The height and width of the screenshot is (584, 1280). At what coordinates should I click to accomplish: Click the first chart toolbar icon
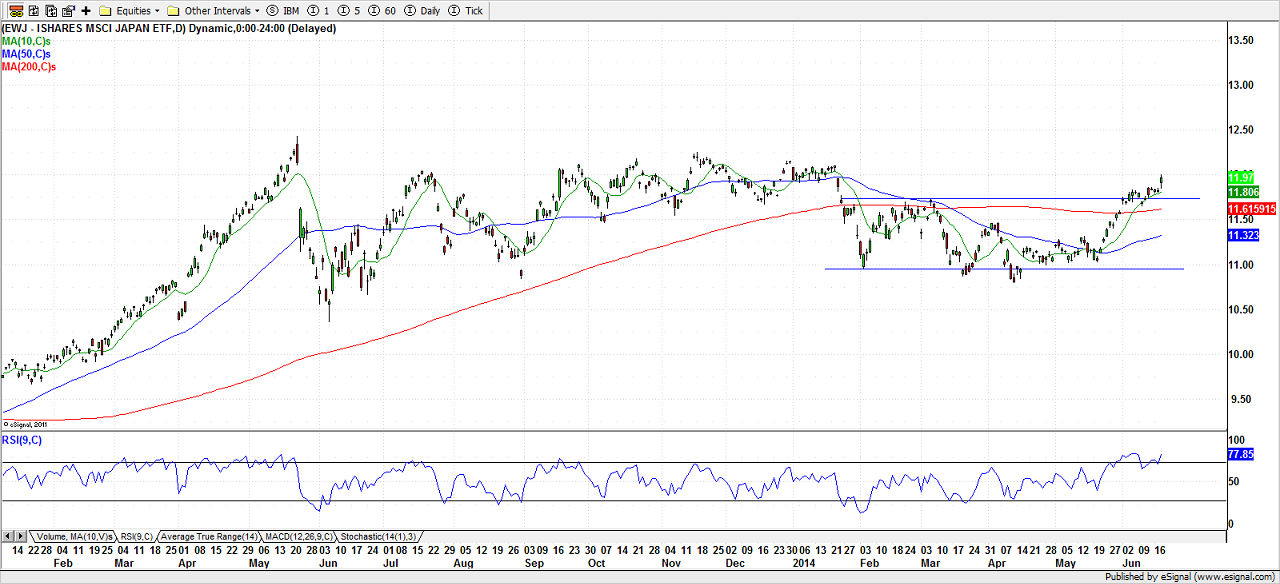[x=16, y=11]
